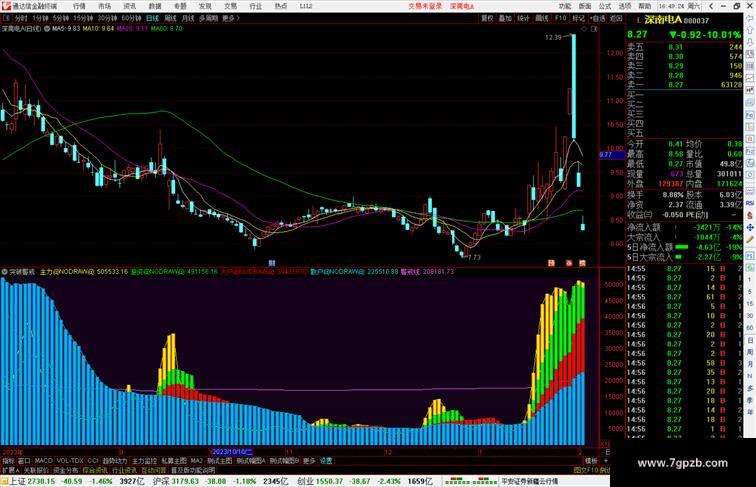Open the 功能 menu at top right
The image size is (756, 487).
click(x=565, y=6)
